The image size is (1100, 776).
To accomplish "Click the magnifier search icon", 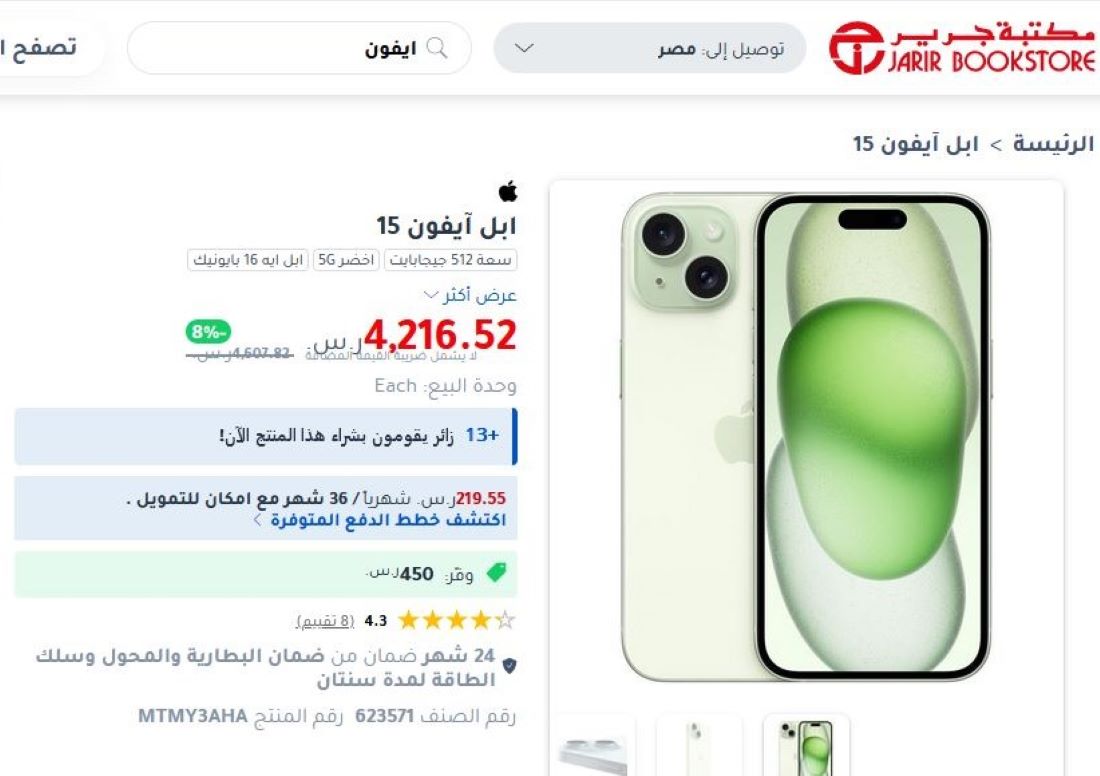I will click(x=437, y=48).
